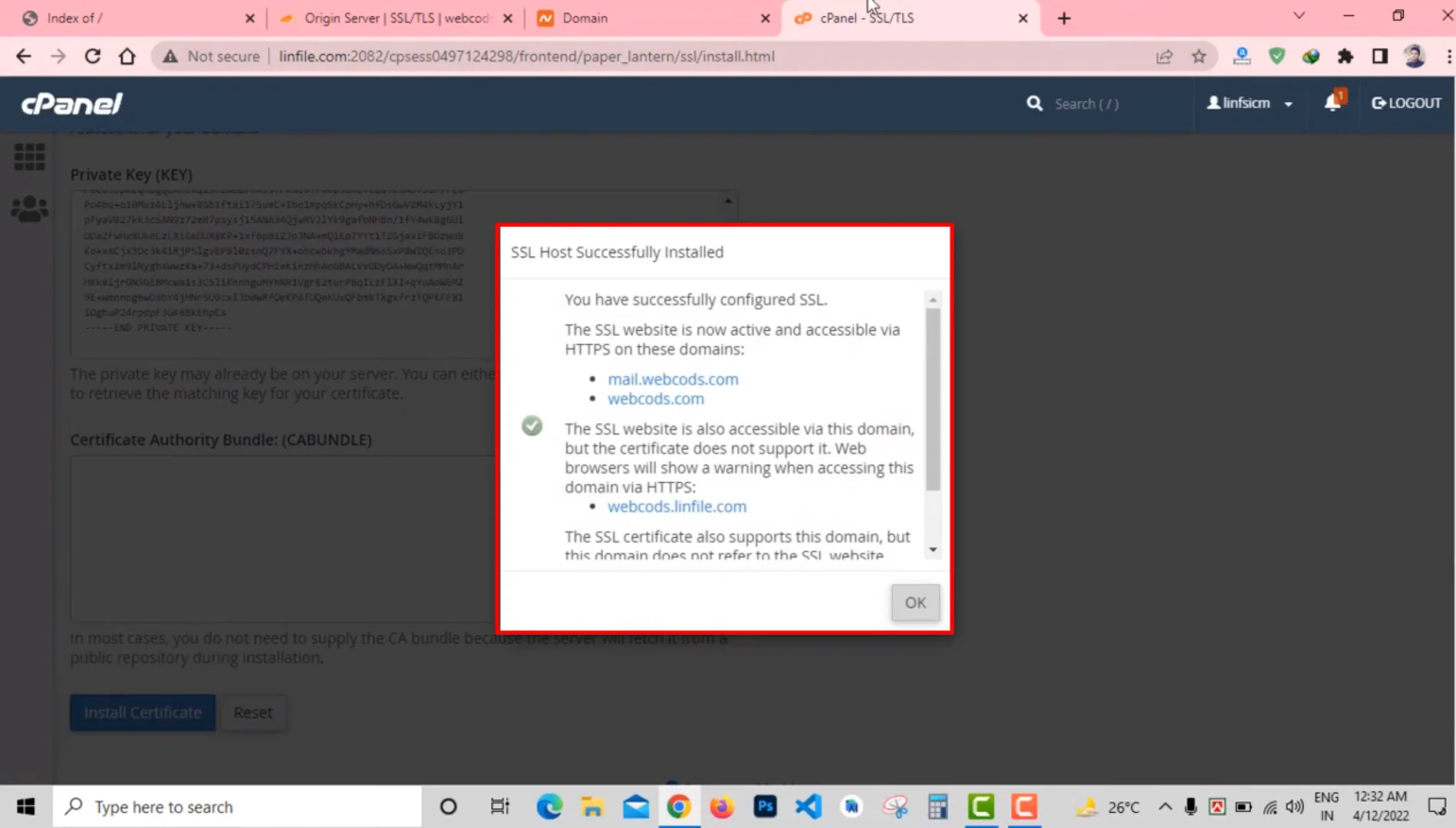Show hidden system tray icons

tap(1165, 807)
